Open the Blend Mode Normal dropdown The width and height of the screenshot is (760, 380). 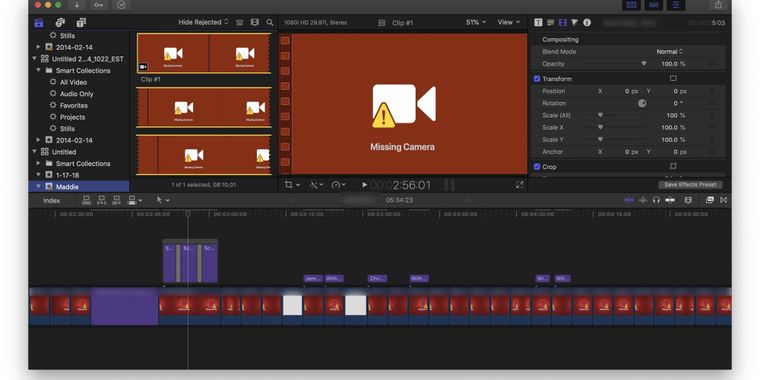[x=670, y=51]
